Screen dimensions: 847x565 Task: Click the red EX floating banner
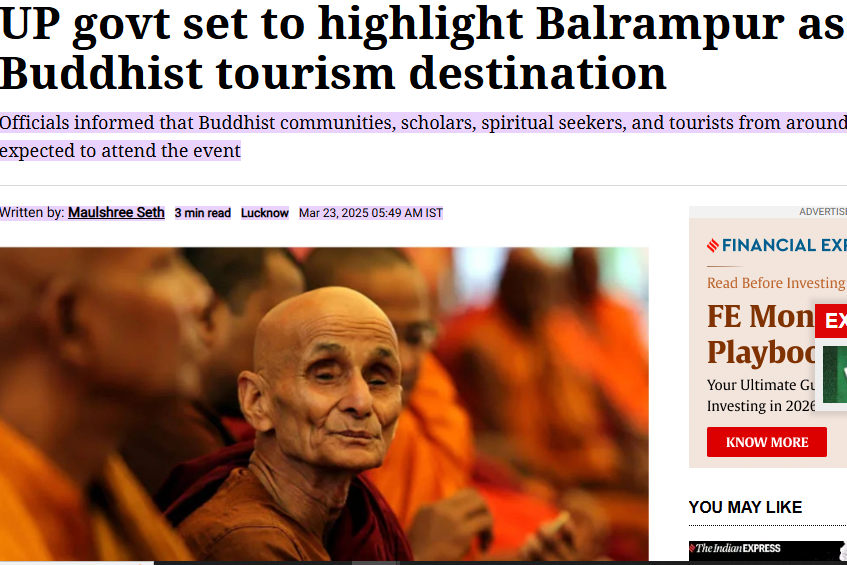831,321
